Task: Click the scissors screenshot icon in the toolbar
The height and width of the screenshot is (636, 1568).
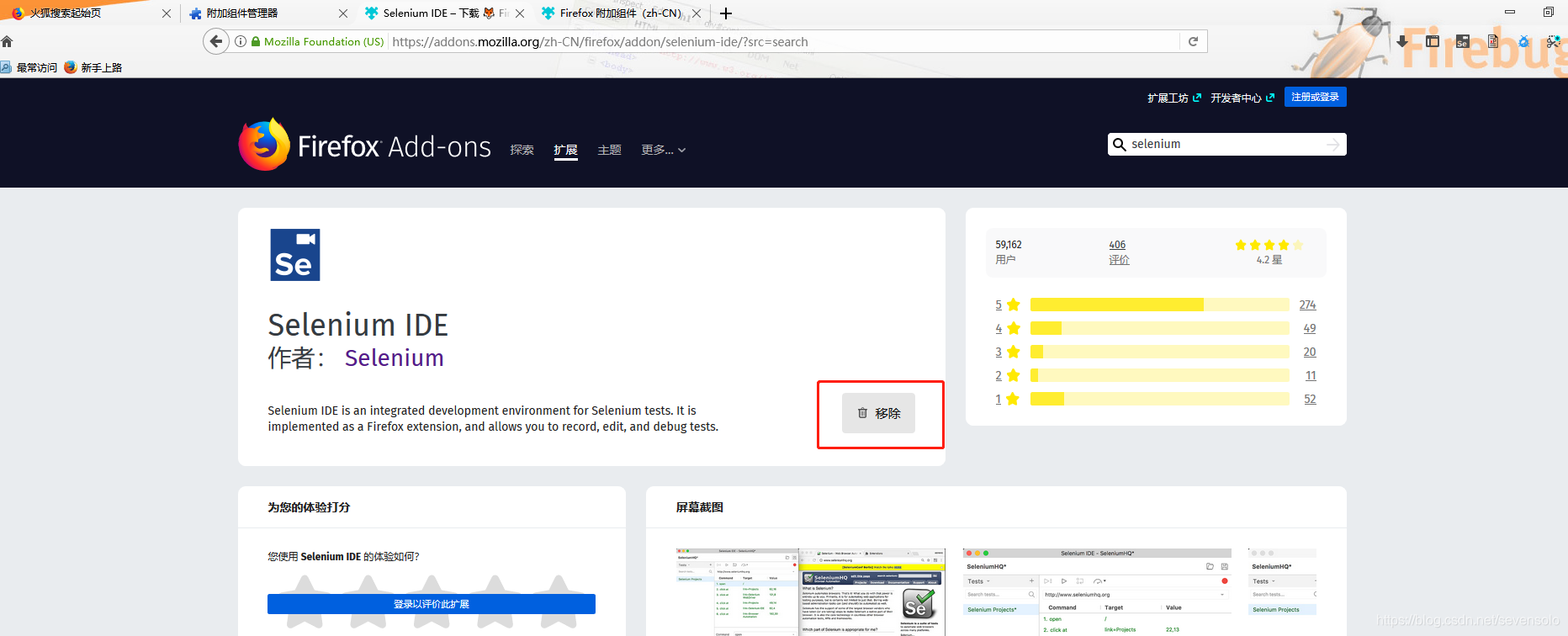Action: tap(1554, 41)
